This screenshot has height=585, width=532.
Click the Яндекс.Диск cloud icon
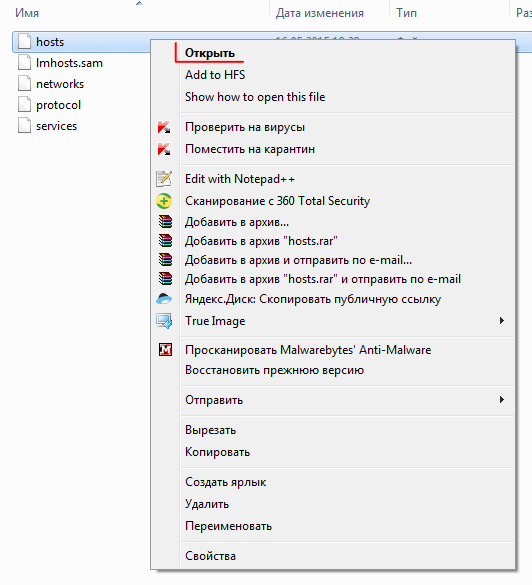click(x=164, y=299)
